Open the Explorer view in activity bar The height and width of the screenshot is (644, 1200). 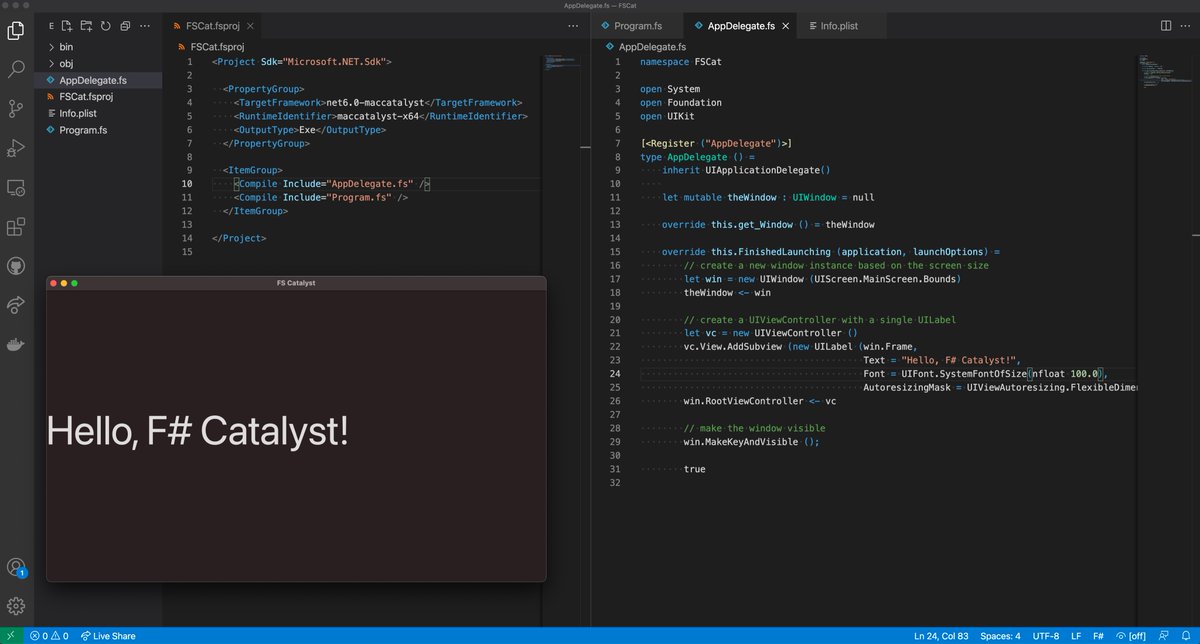pos(16,31)
